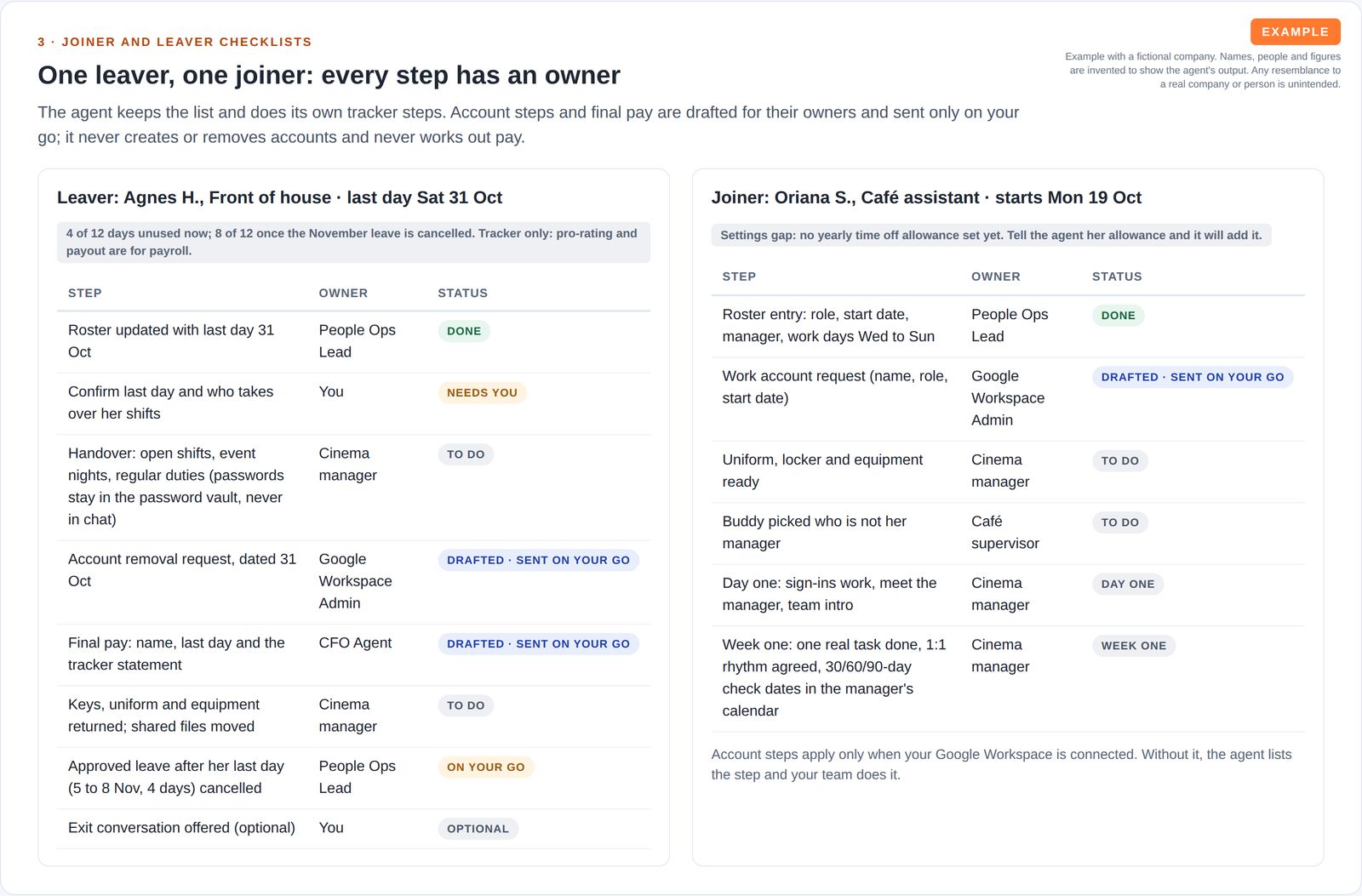Click the 'Account steps apply only' footnote

pyautogui.click(x=1001, y=764)
